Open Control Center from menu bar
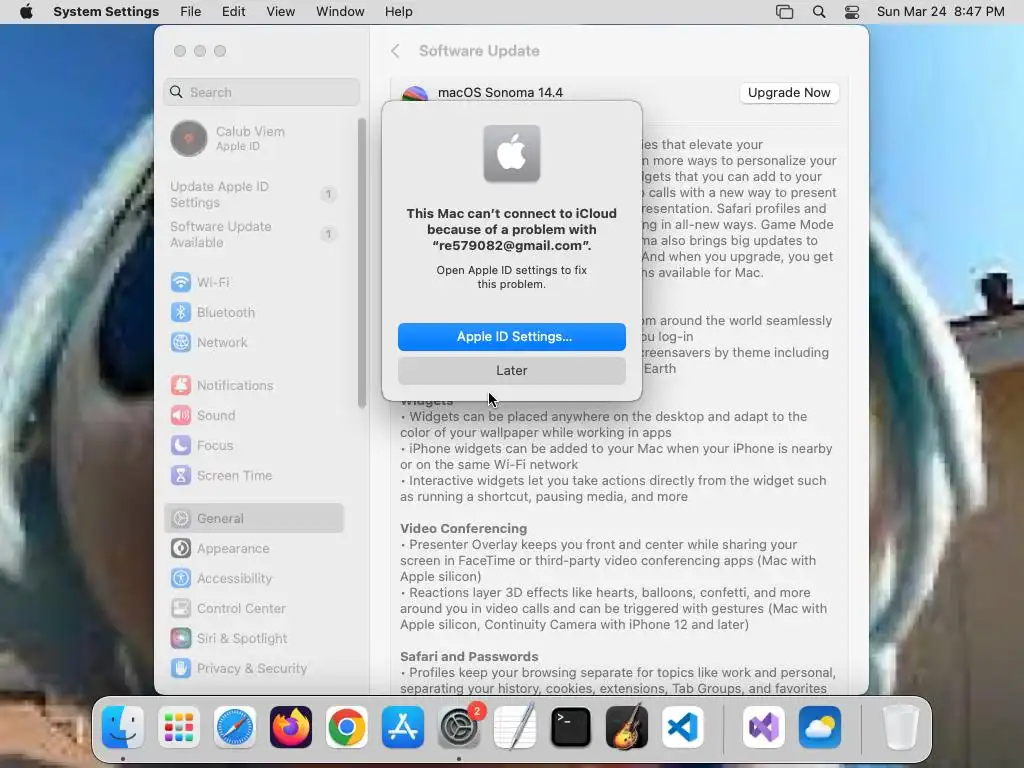 852,12
